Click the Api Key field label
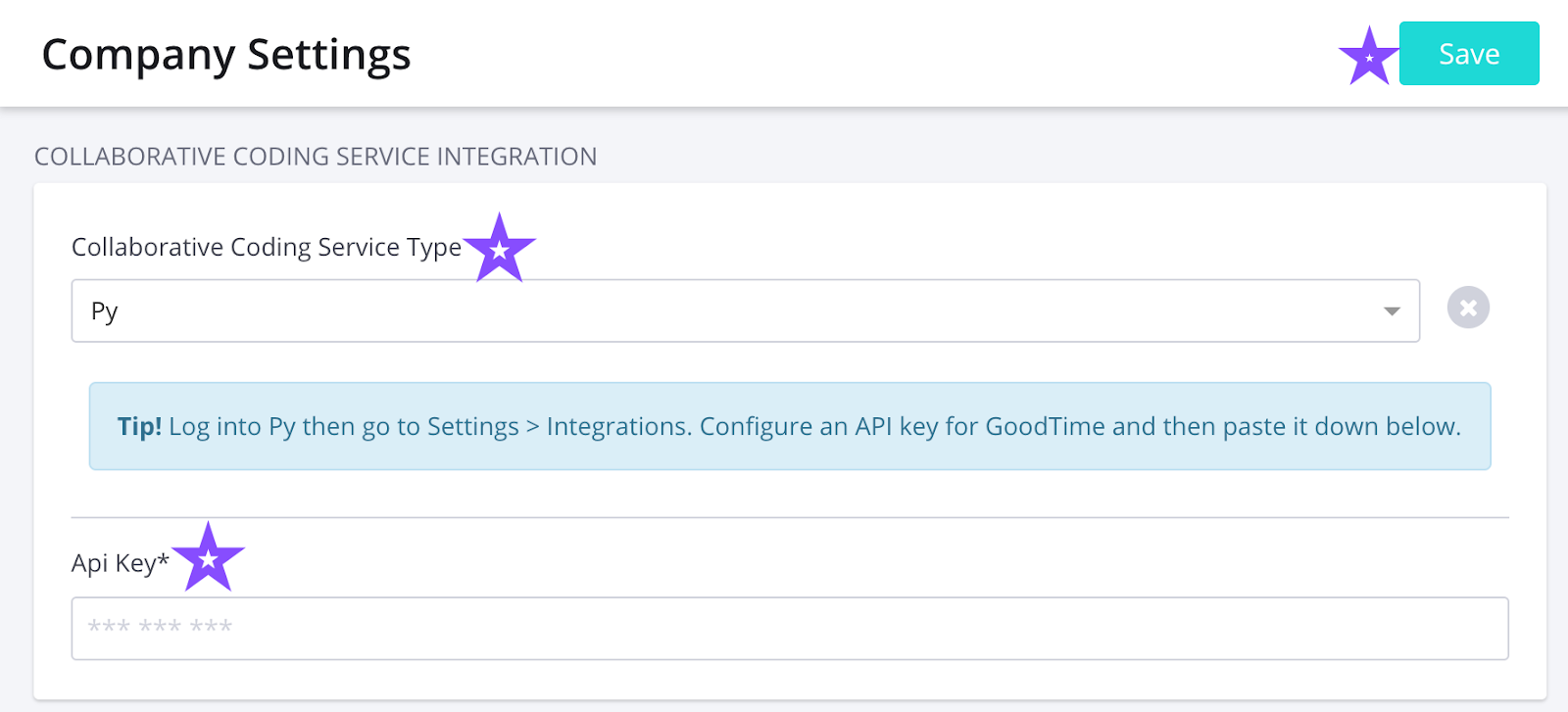The width and height of the screenshot is (1568, 712). [114, 563]
